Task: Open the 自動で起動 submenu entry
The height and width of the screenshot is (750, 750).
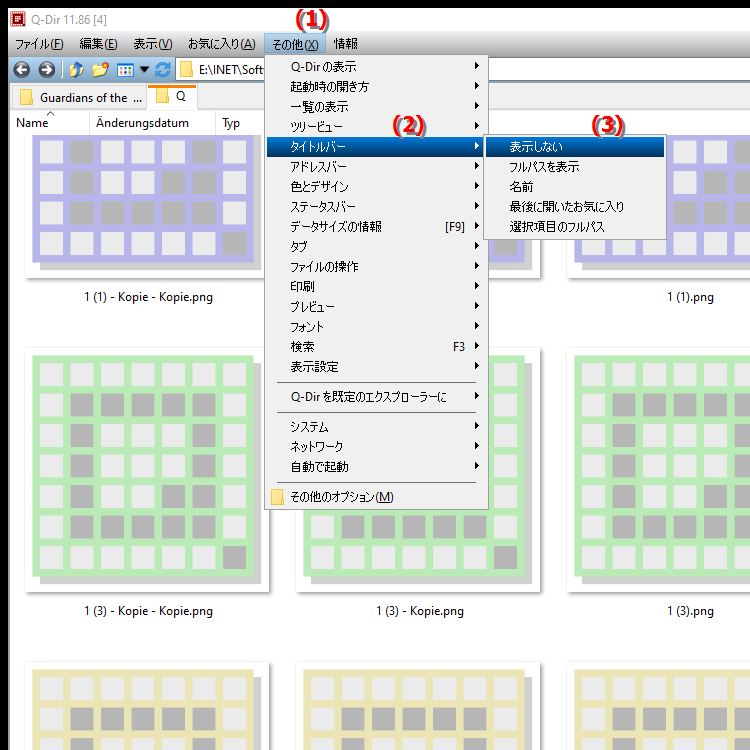Action: pyautogui.click(x=376, y=467)
